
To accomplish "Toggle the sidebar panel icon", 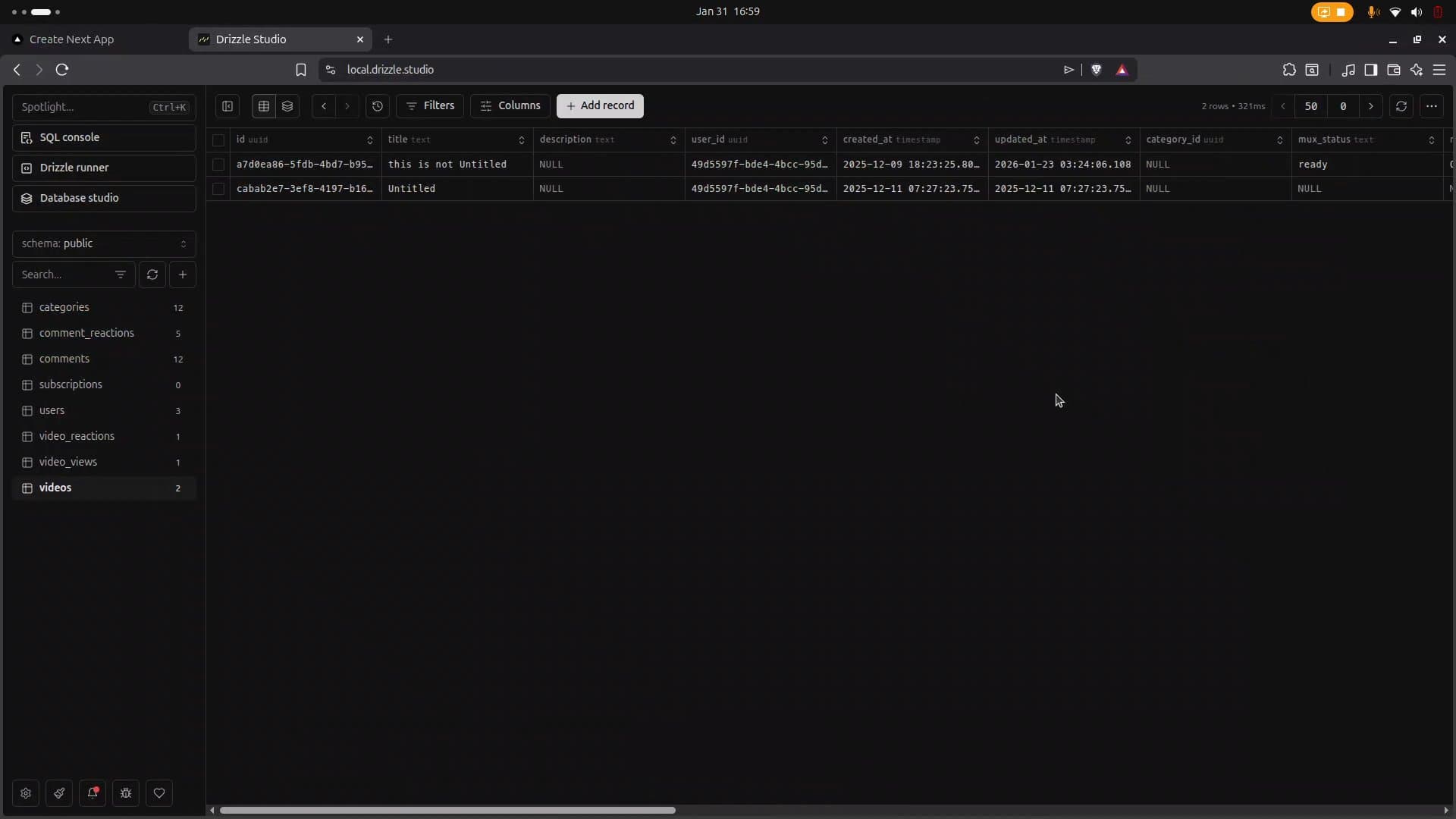I will coord(227,106).
